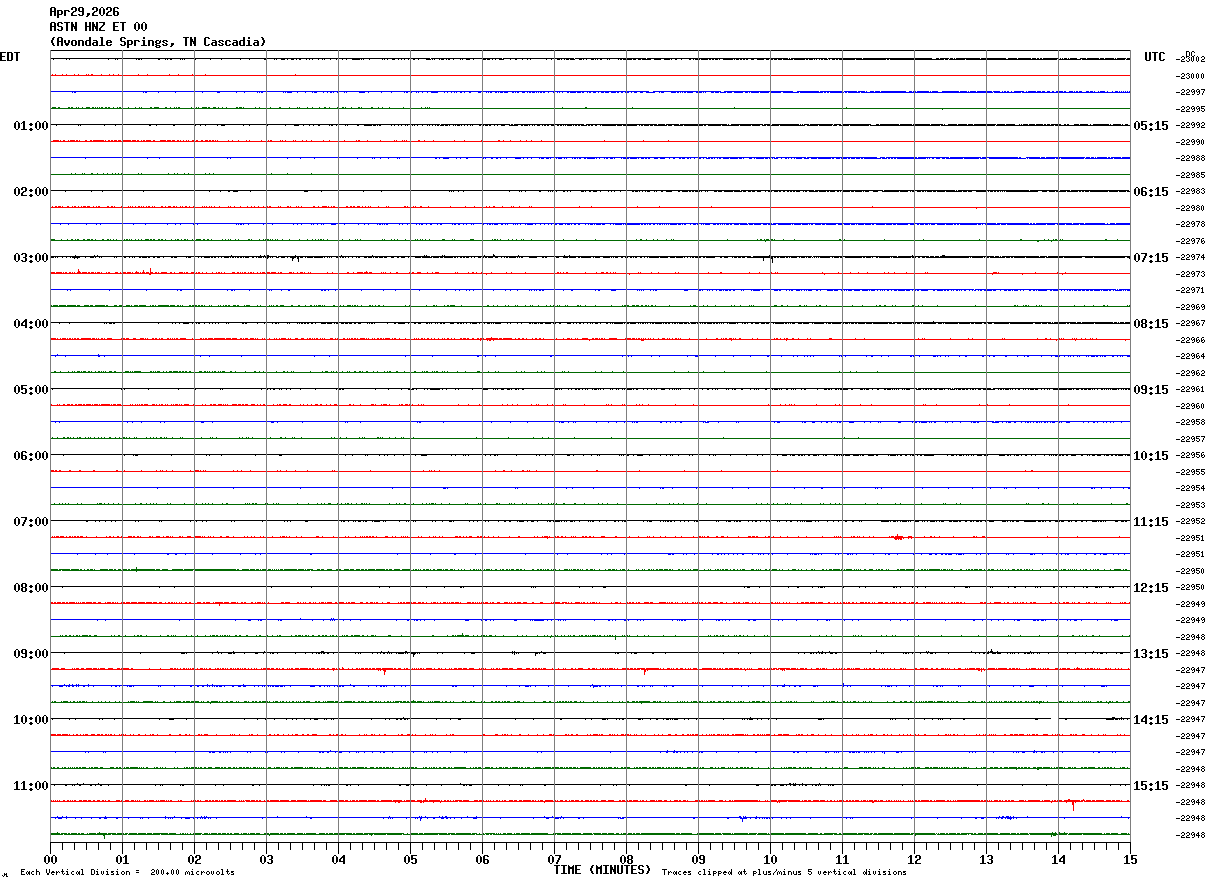Select the 05:00 EDT row label

pos(30,390)
